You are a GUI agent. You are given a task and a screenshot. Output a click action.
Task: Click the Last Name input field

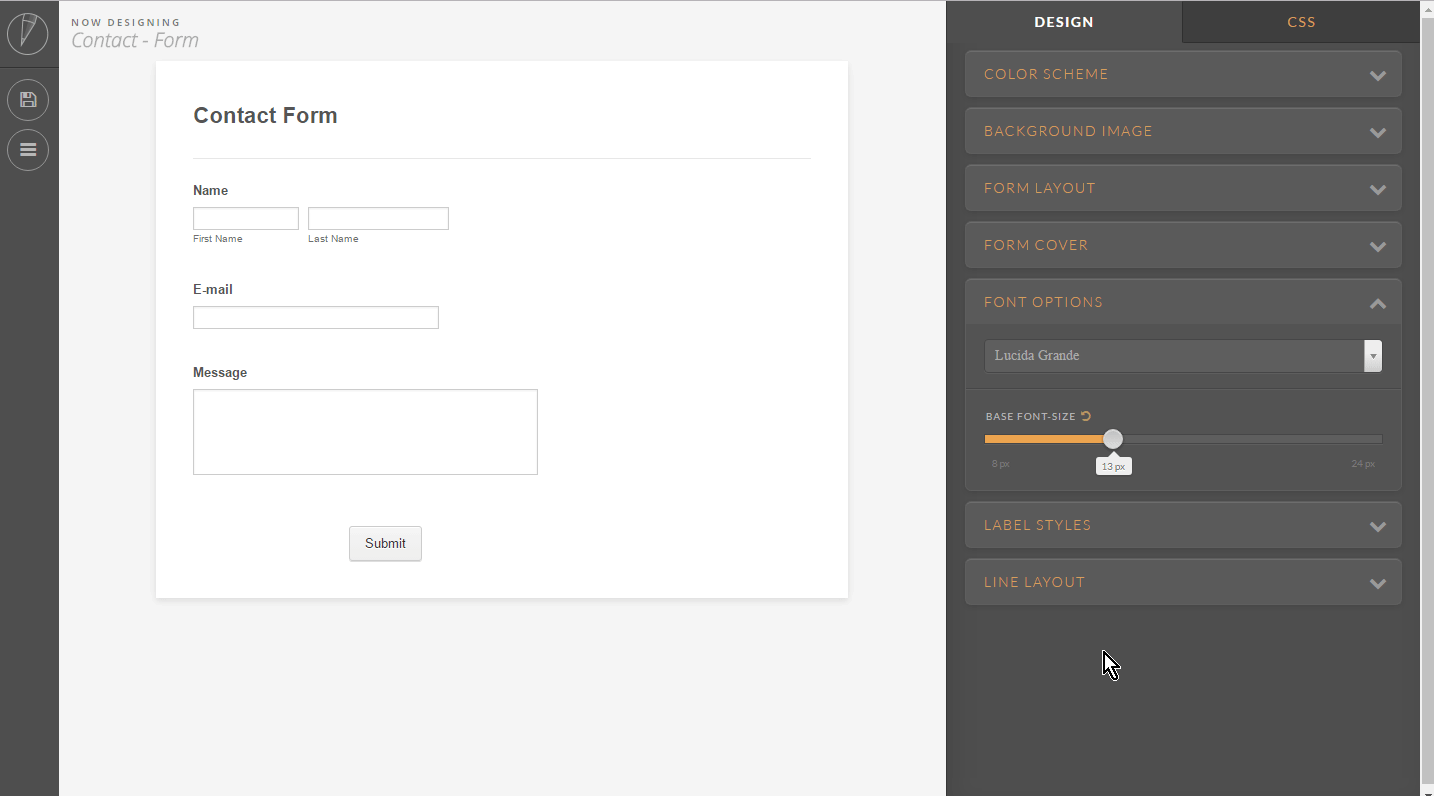tap(378, 218)
